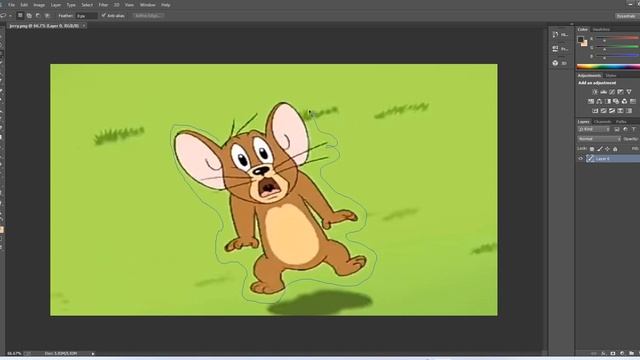Screen dimensions: 640x360
Task: Toggle lock position
Action: tap(607, 149)
